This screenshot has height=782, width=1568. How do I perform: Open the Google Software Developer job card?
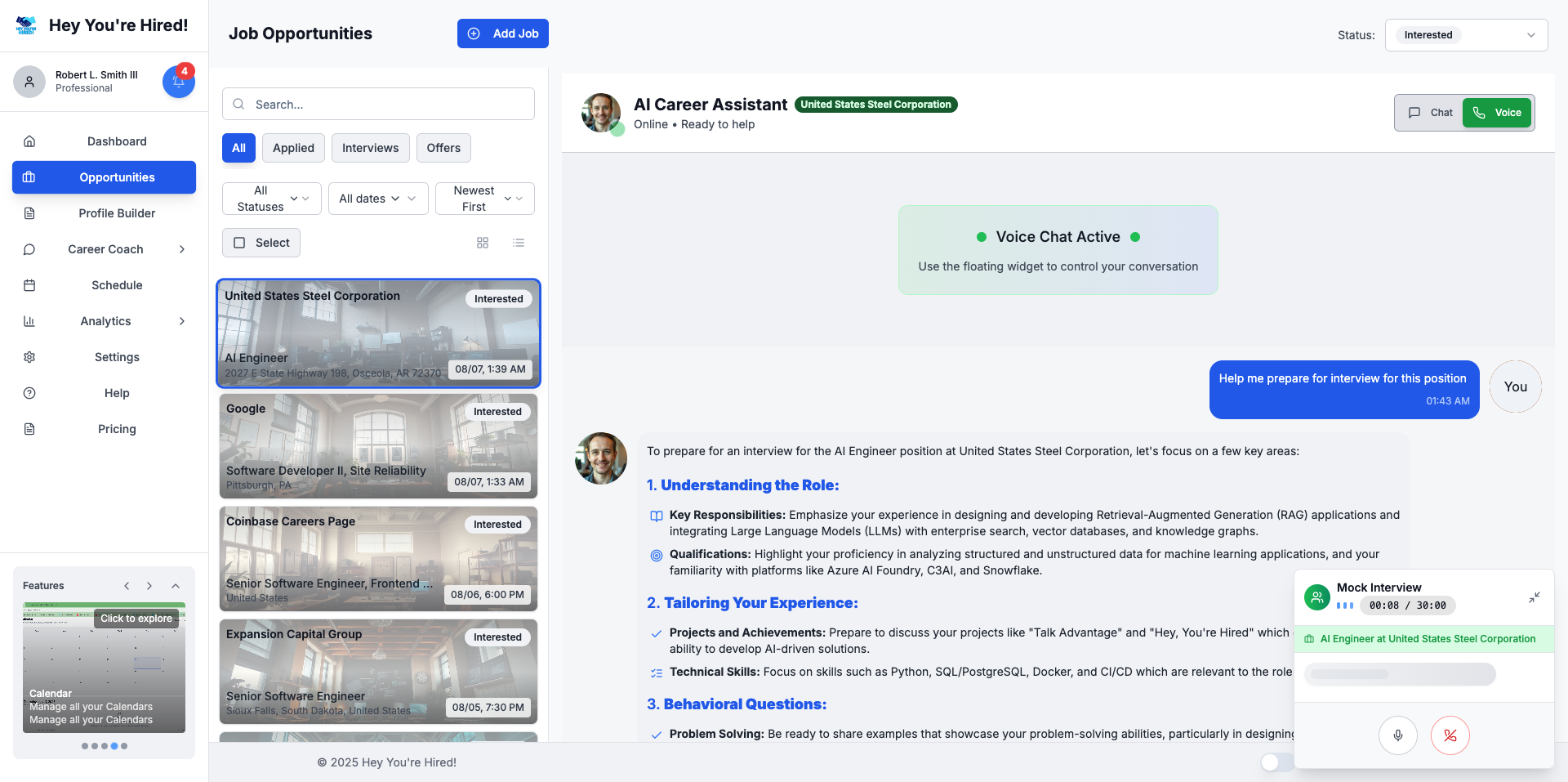[378, 446]
